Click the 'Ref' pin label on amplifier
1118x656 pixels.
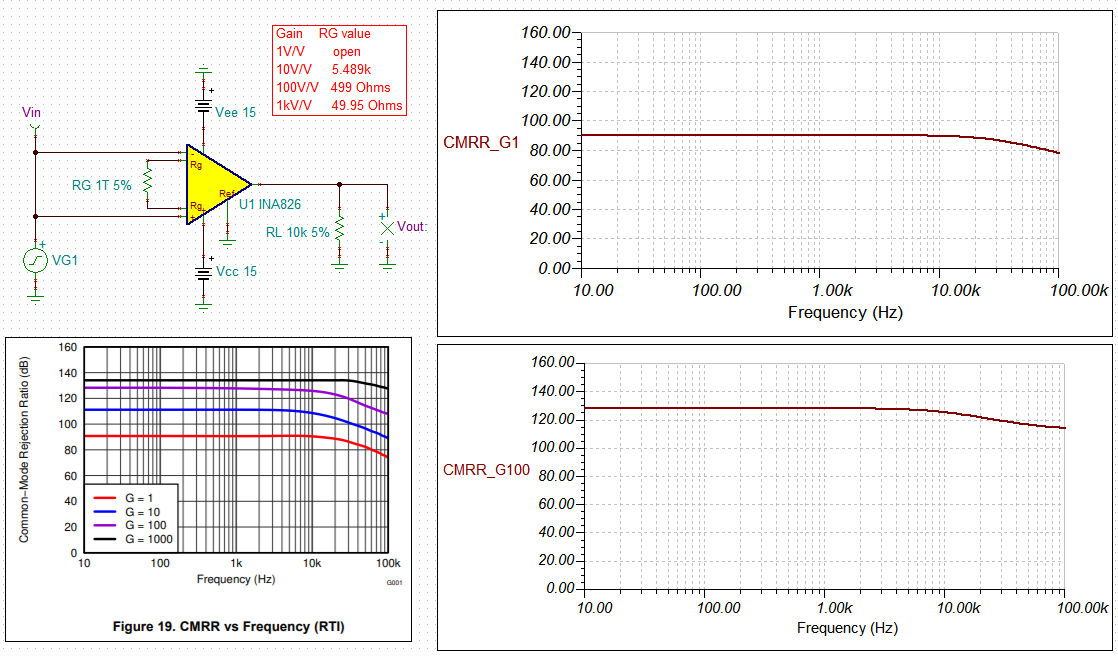click(x=226, y=194)
